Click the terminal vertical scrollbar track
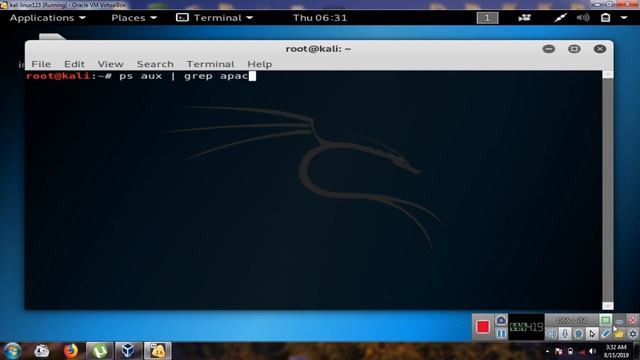The image size is (640, 360). 608,190
